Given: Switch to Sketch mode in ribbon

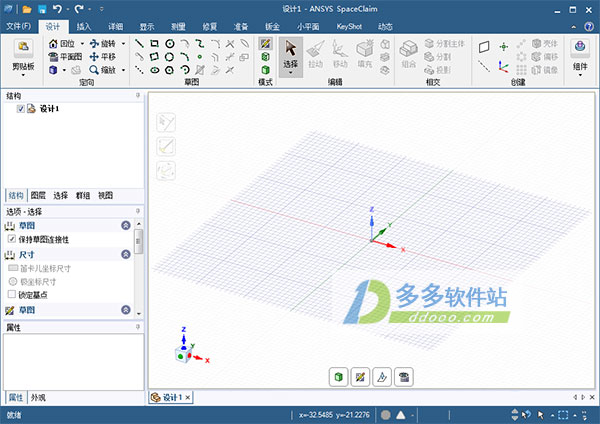Looking at the screenshot, I should pyautogui.click(x=265, y=44).
